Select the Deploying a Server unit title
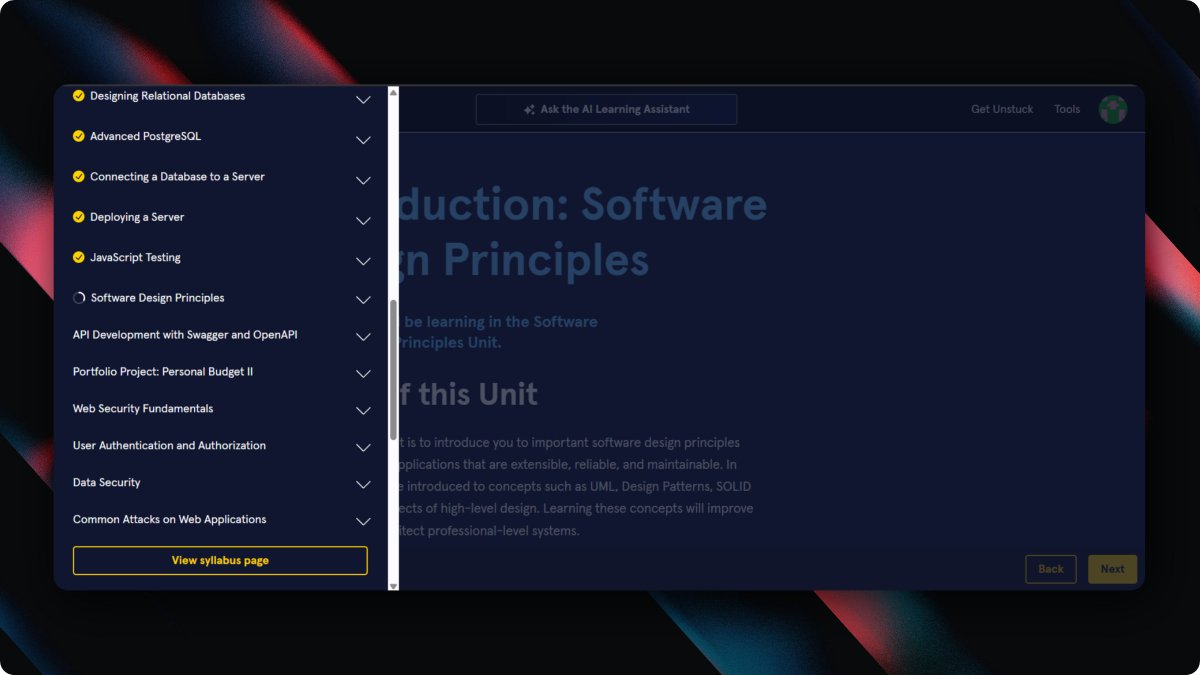The height and width of the screenshot is (675, 1200). pyautogui.click(x=137, y=217)
